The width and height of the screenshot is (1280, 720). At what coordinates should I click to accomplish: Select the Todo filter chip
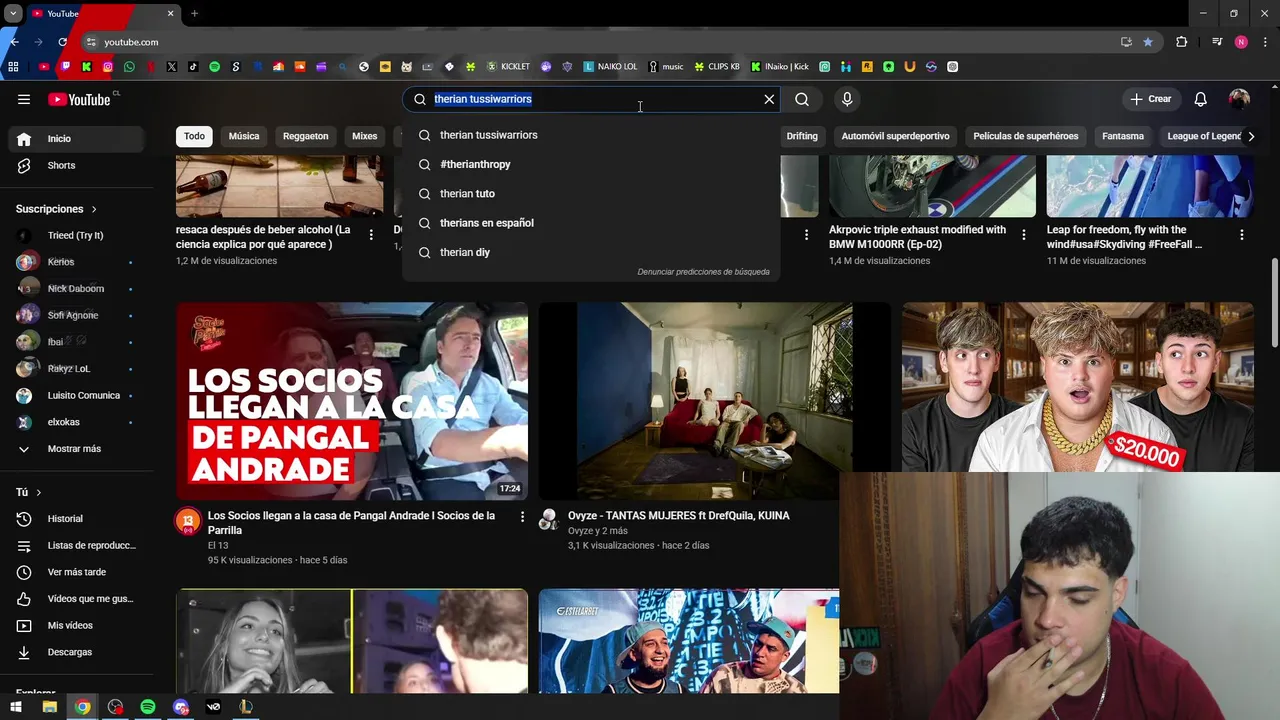[x=194, y=136]
